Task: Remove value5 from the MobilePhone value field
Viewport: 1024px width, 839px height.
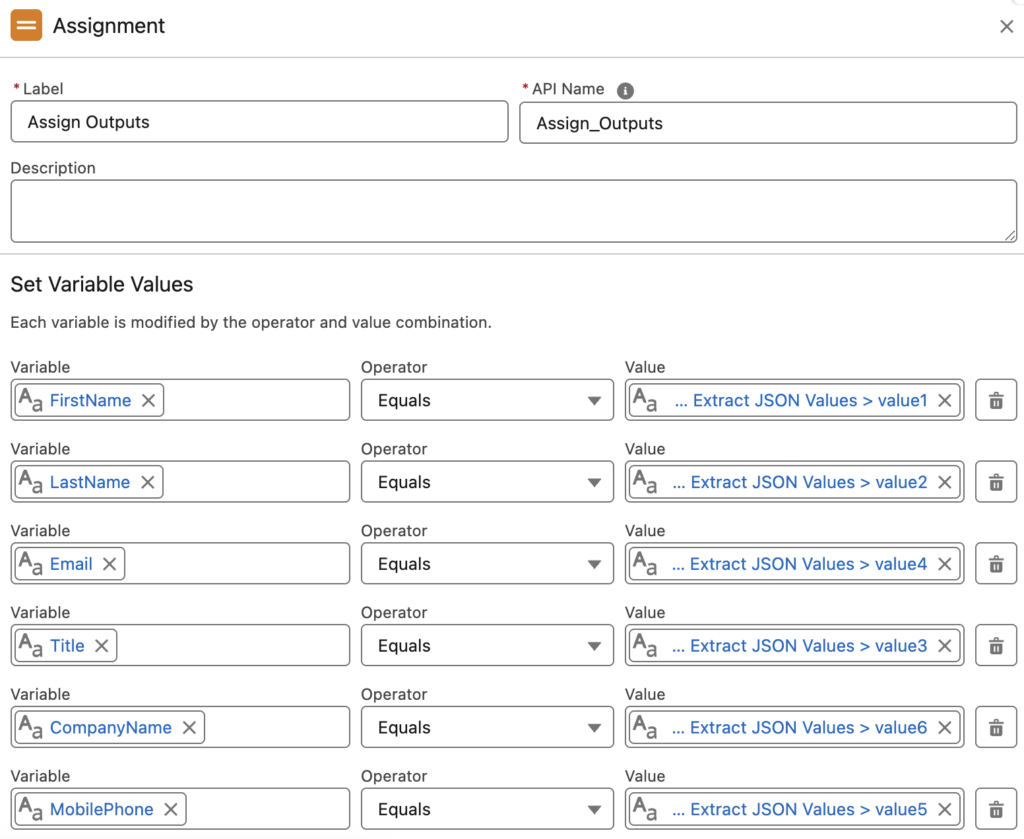Action: (x=944, y=808)
